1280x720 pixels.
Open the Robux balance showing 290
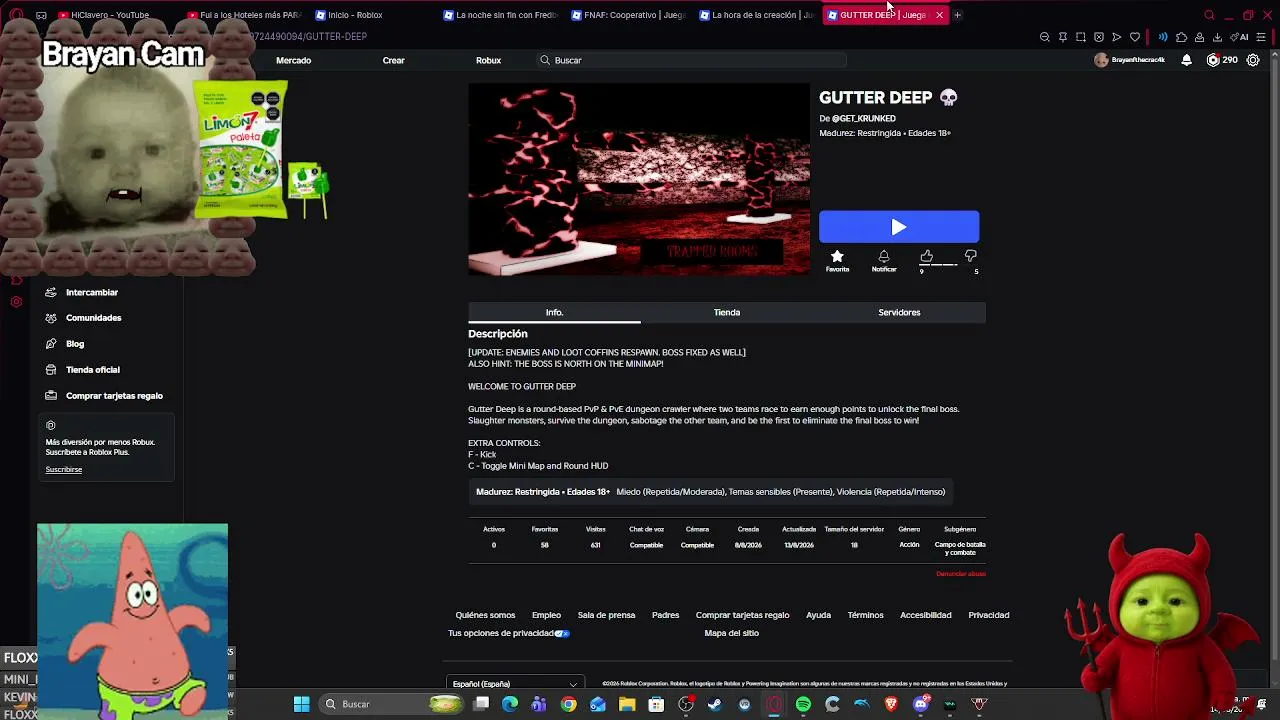[x=1222, y=60]
